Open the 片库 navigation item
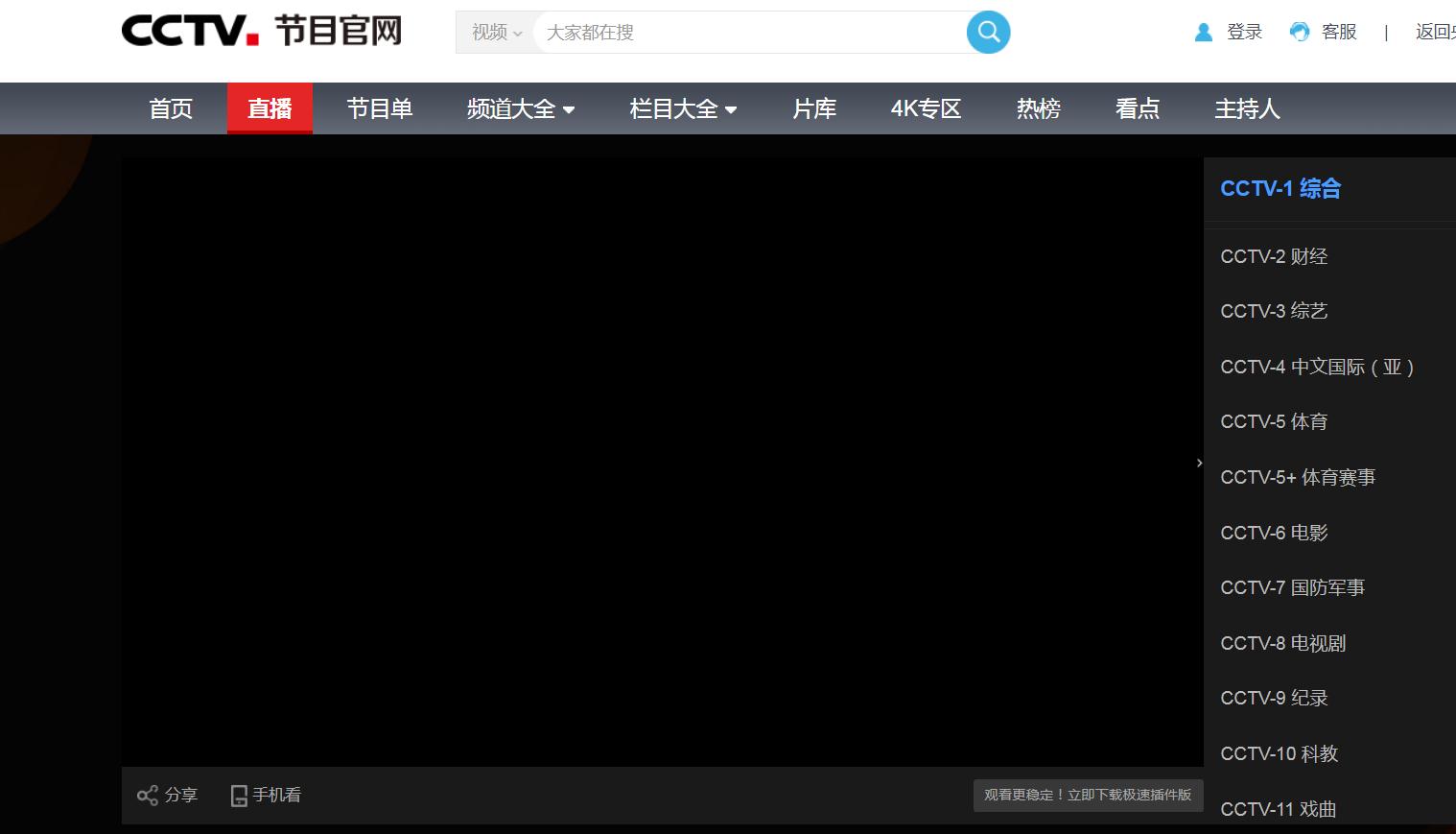The width and height of the screenshot is (1456, 834). pos(814,108)
